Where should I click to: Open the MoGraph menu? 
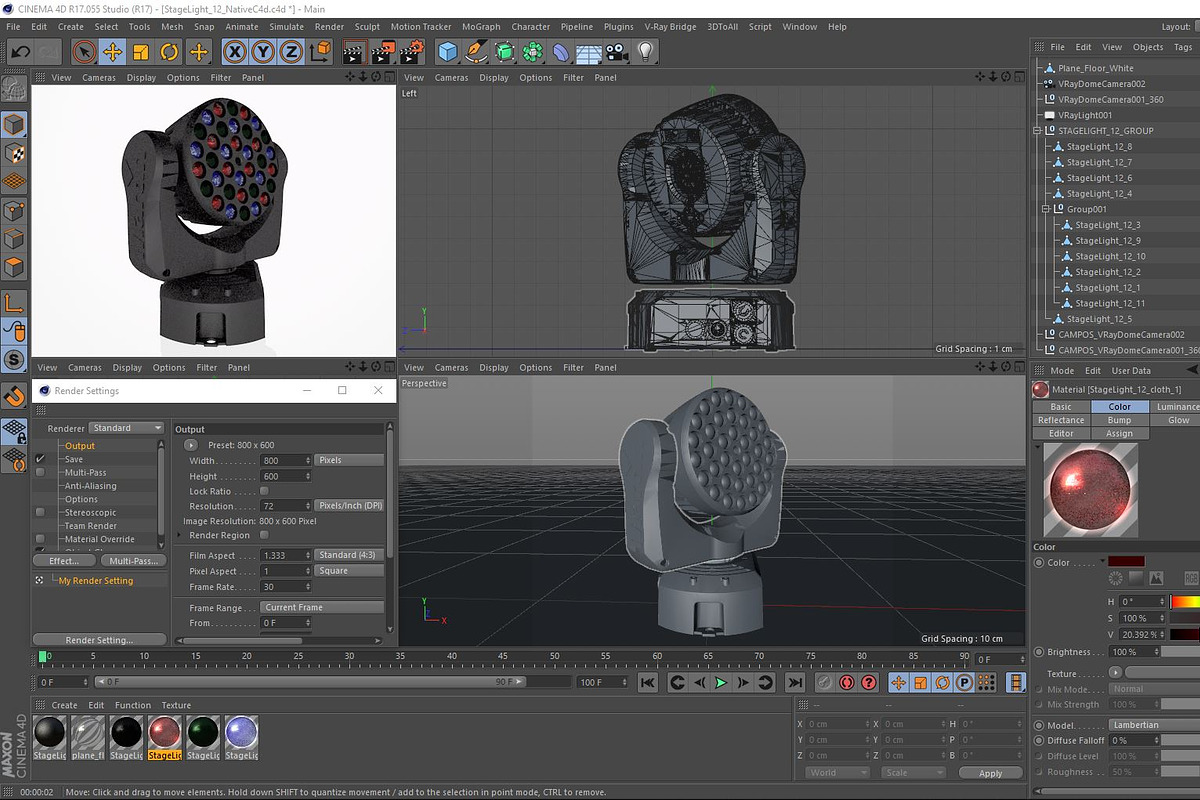pos(481,27)
